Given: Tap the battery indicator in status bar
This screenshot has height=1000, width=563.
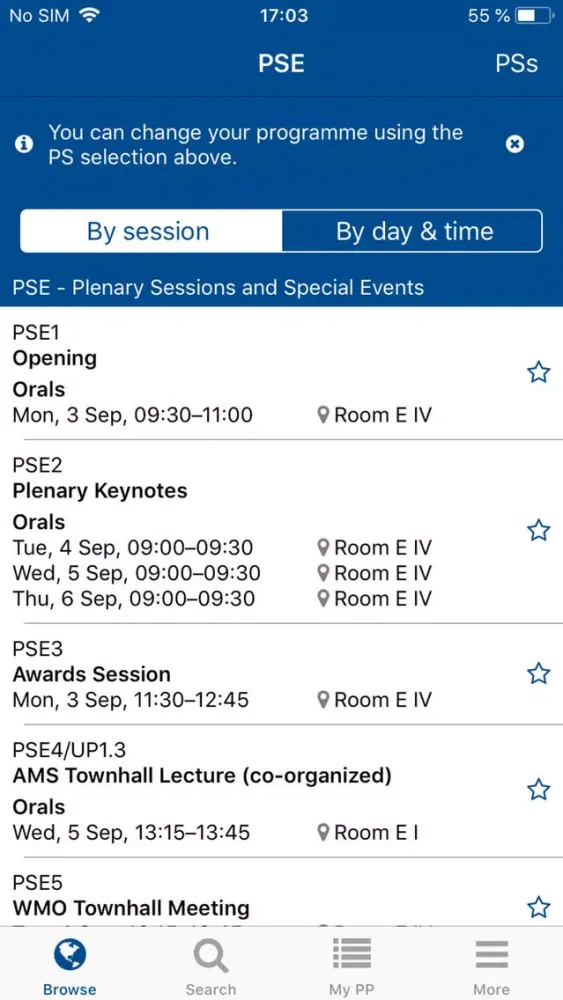Looking at the screenshot, I should (x=534, y=16).
